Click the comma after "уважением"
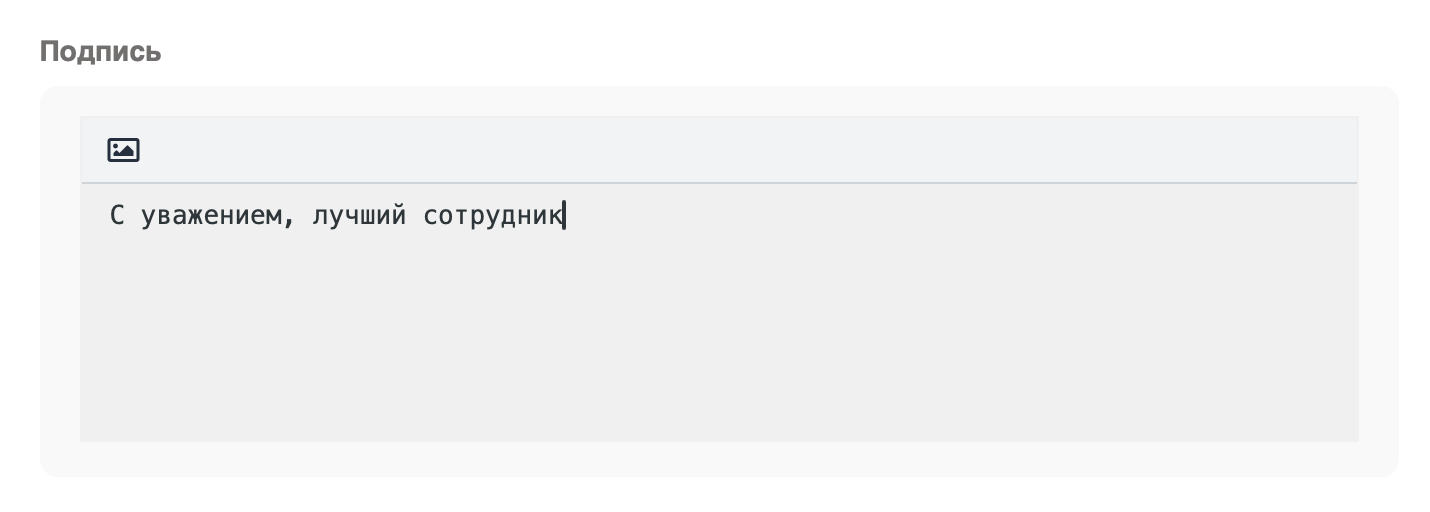The width and height of the screenshot is (1430, 512). point(288,220)
